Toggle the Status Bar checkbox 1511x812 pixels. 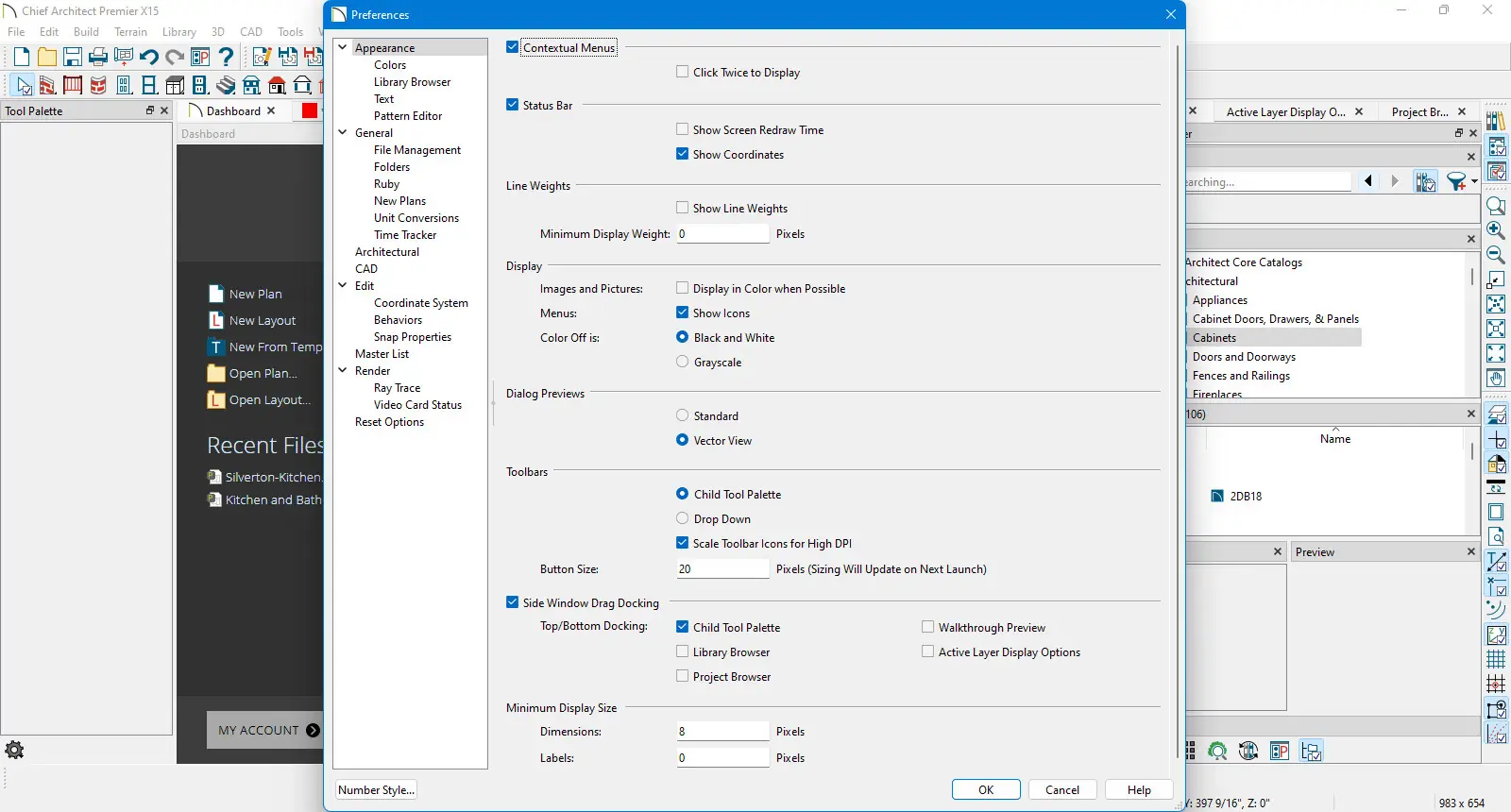pyautogui.click(x=513, y=105)
